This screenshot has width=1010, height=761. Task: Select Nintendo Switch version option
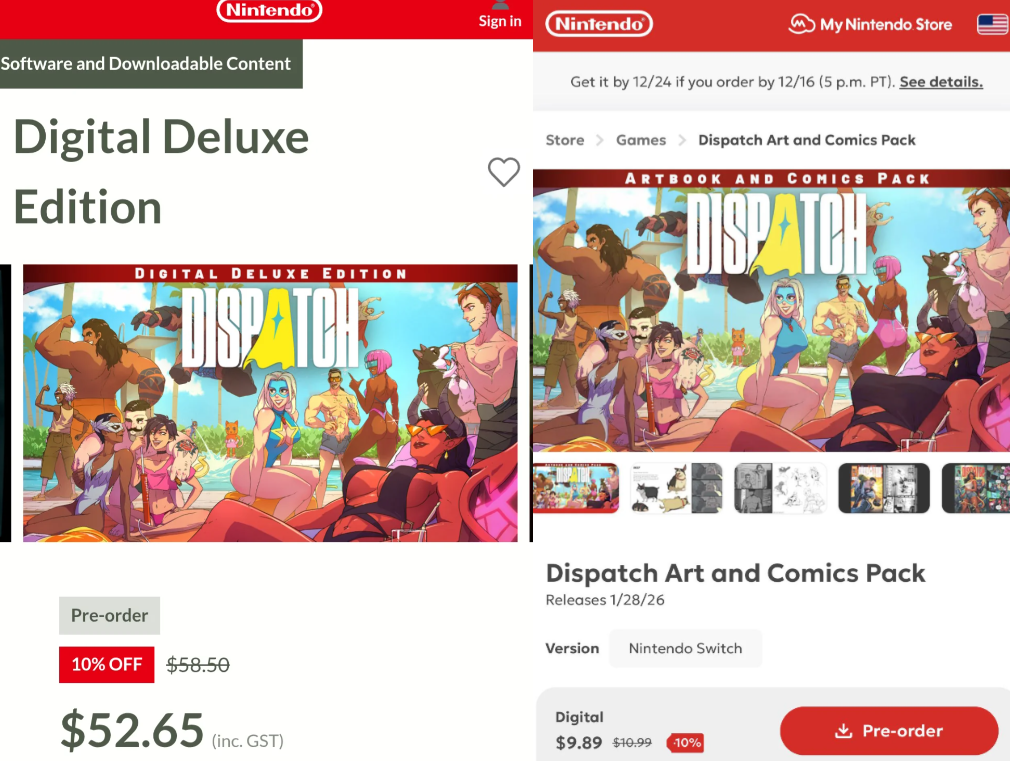click(x=685, y=648)
